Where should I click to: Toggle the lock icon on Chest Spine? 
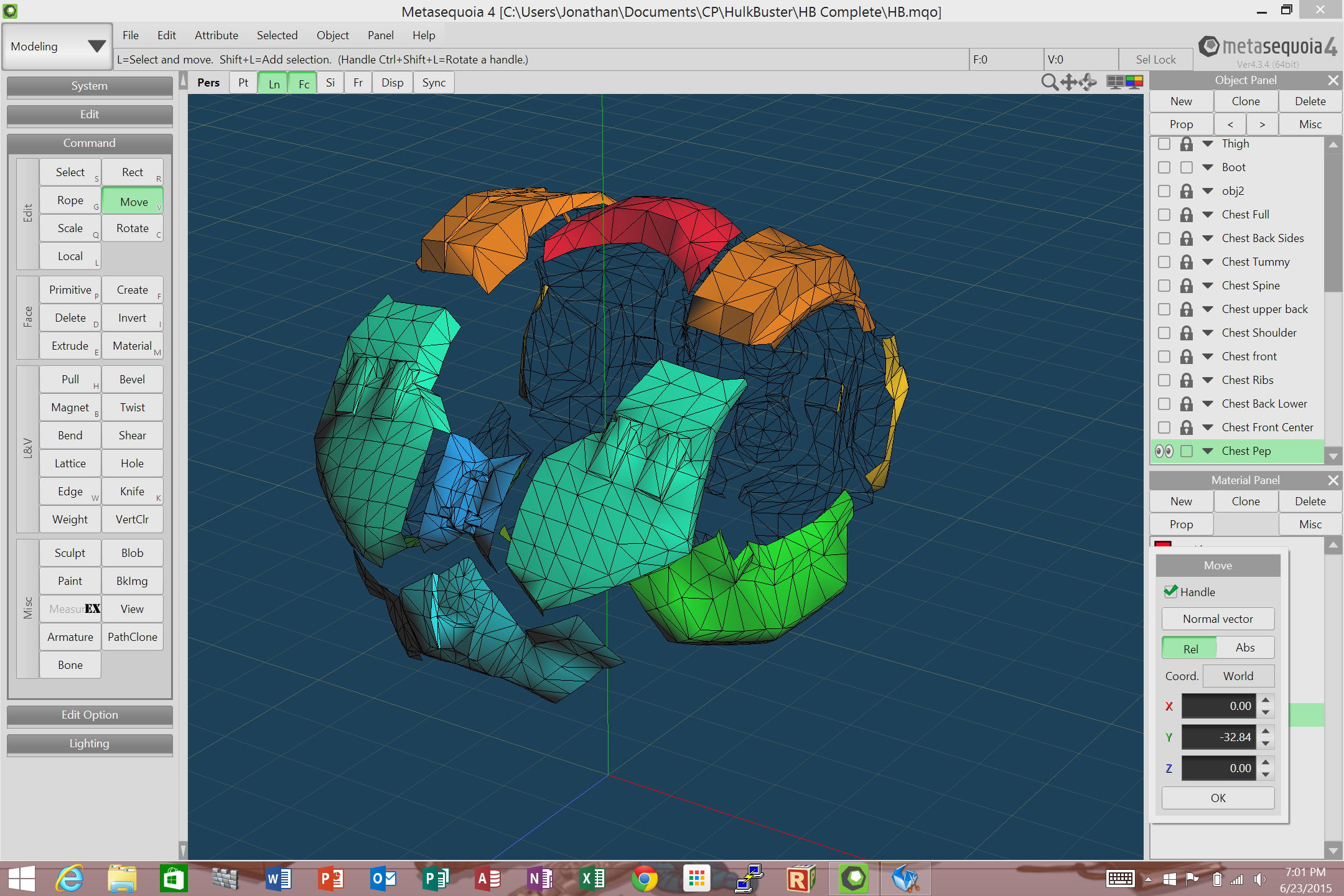[x=1187, y=286]
